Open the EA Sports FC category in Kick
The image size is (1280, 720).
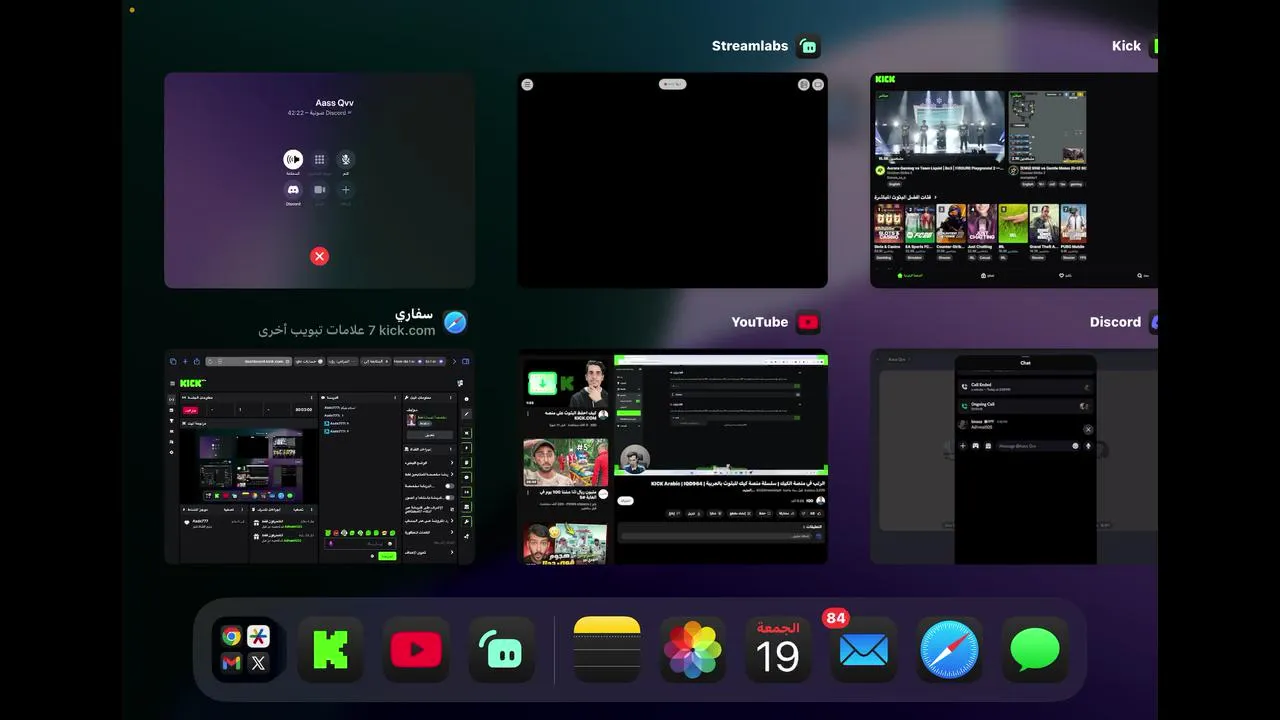pyautogui.click(x=920, y=223)
